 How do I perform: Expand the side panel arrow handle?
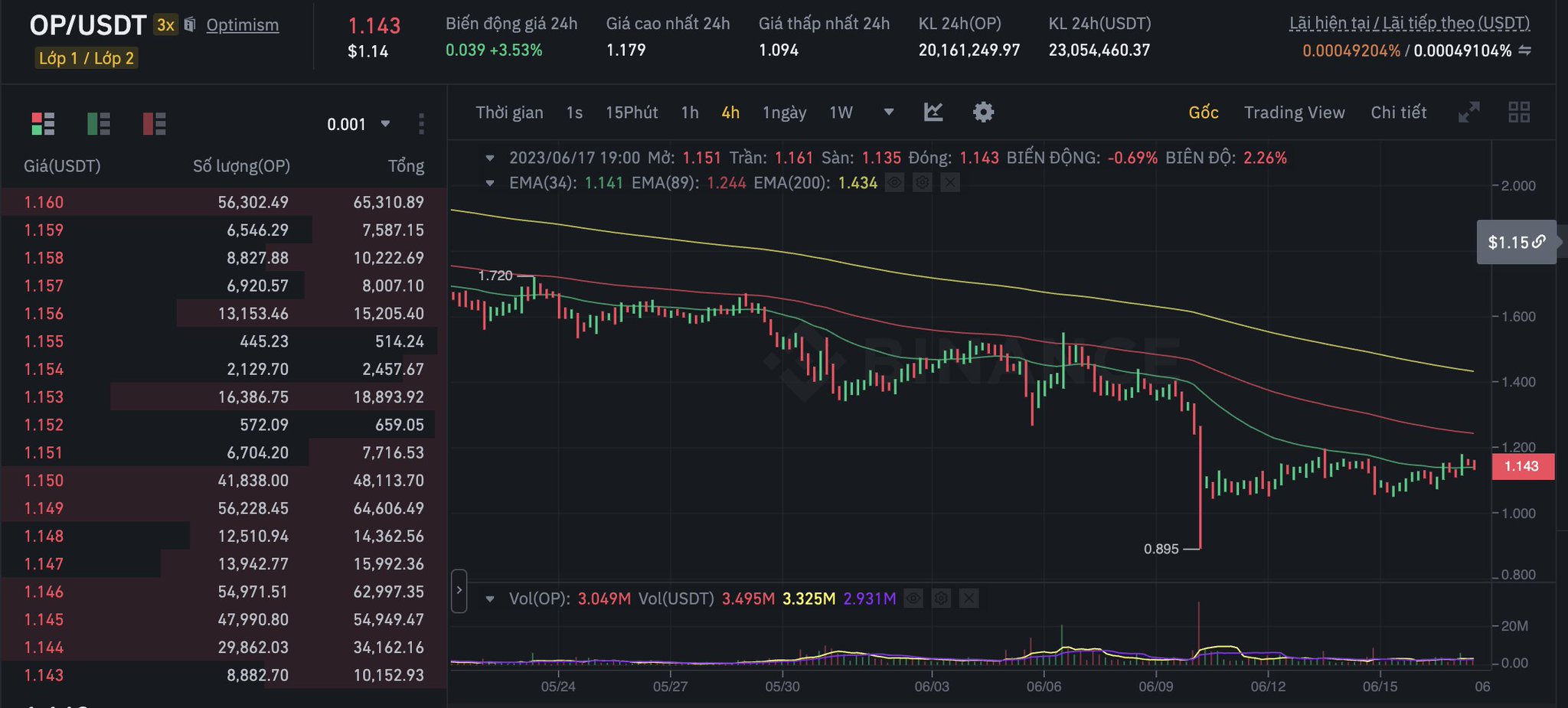459,590
